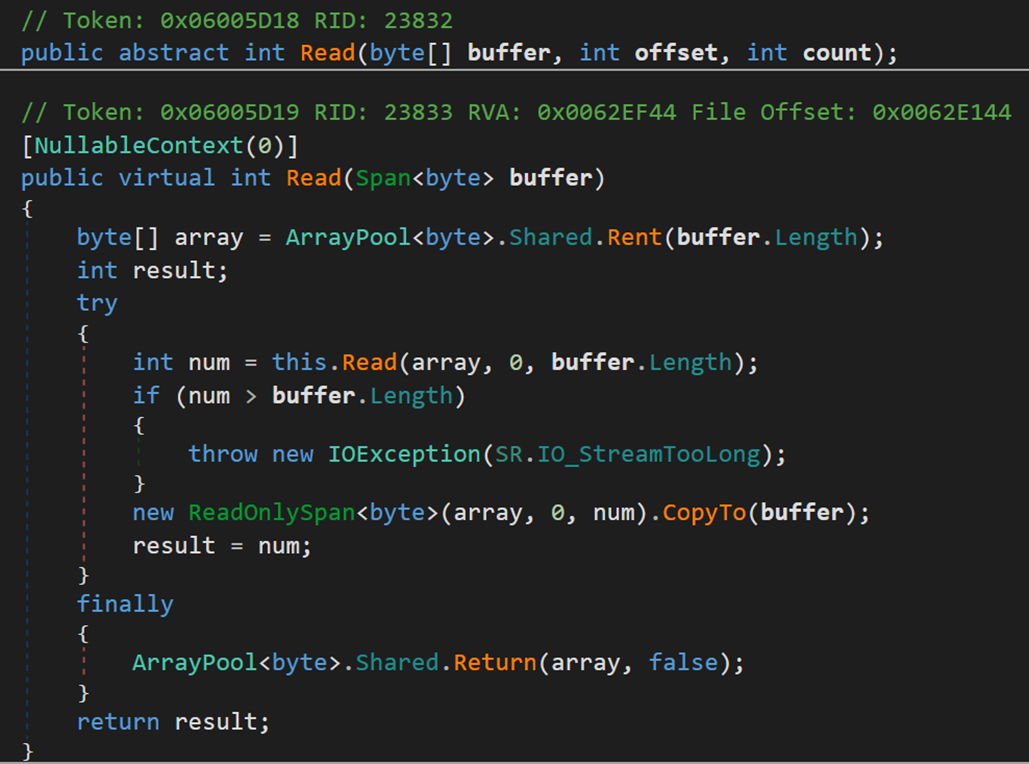Click "new" before ReadOnlySpan
The width and height of the screenshot is (1029, 764).
153,512
